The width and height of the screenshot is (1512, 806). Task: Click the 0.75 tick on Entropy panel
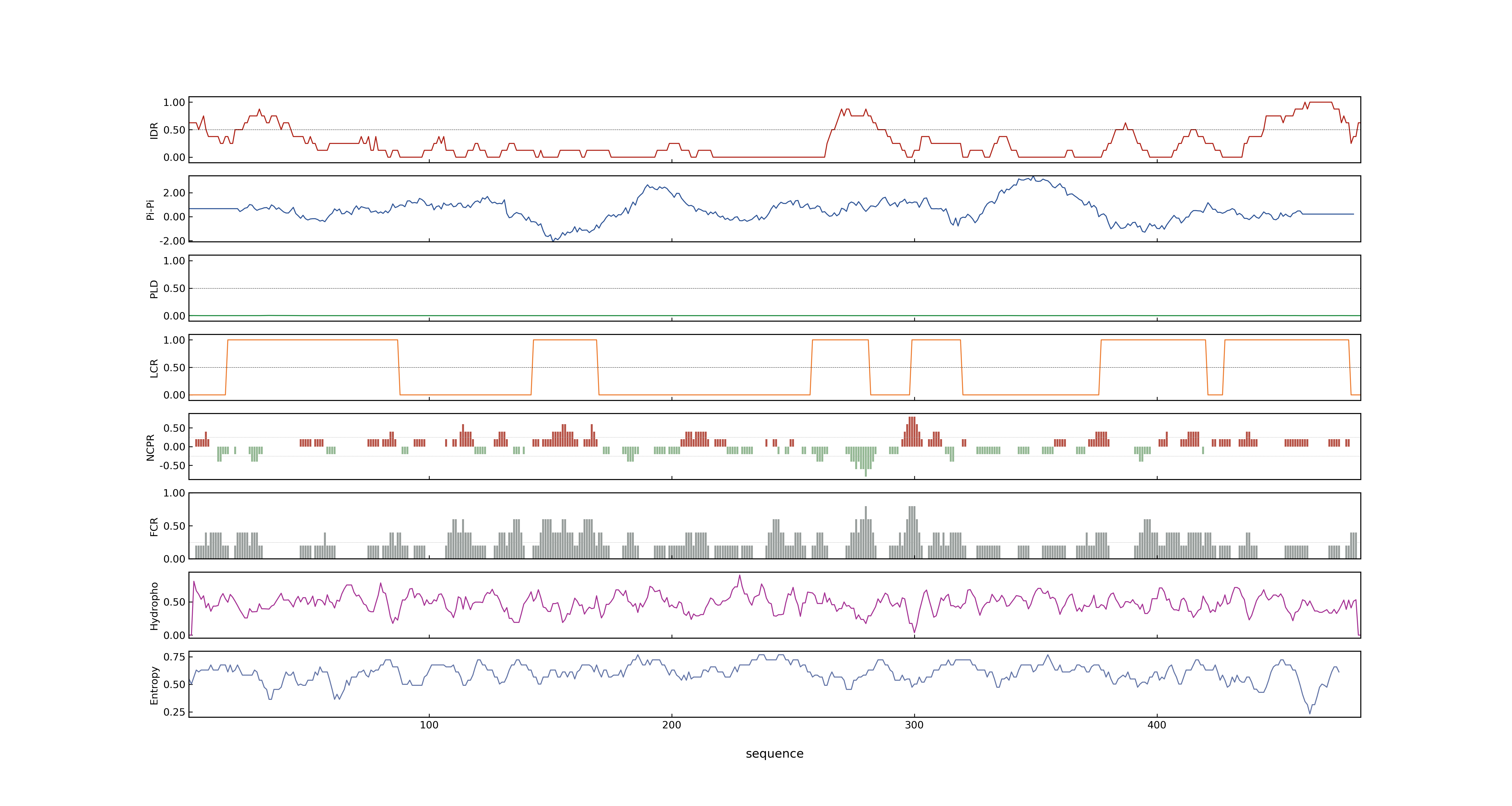point(174,657)
